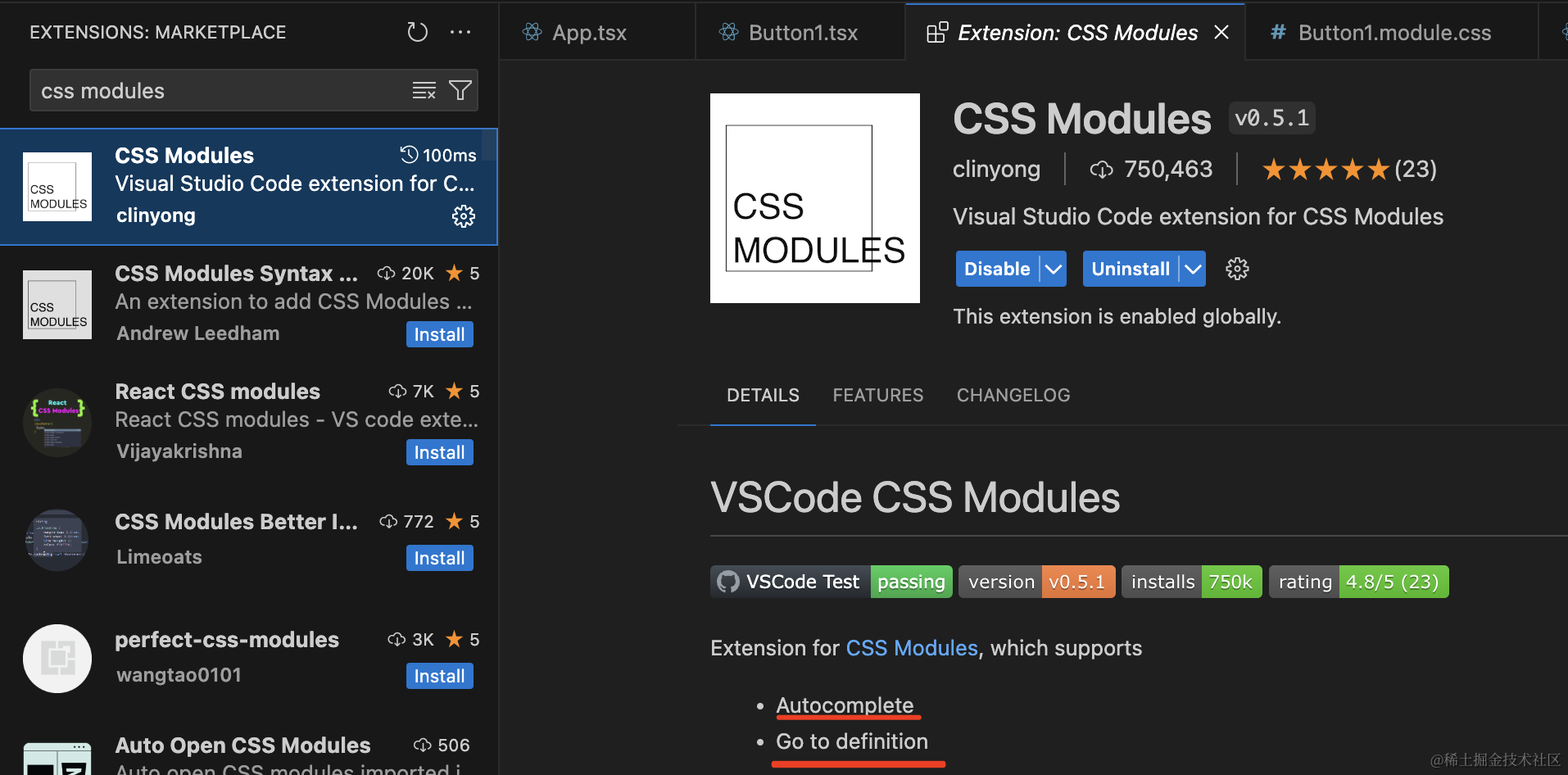1568x775 pixels.
Task: Open the manage gear beside Uninstall button
Action: click(1237, 269)
